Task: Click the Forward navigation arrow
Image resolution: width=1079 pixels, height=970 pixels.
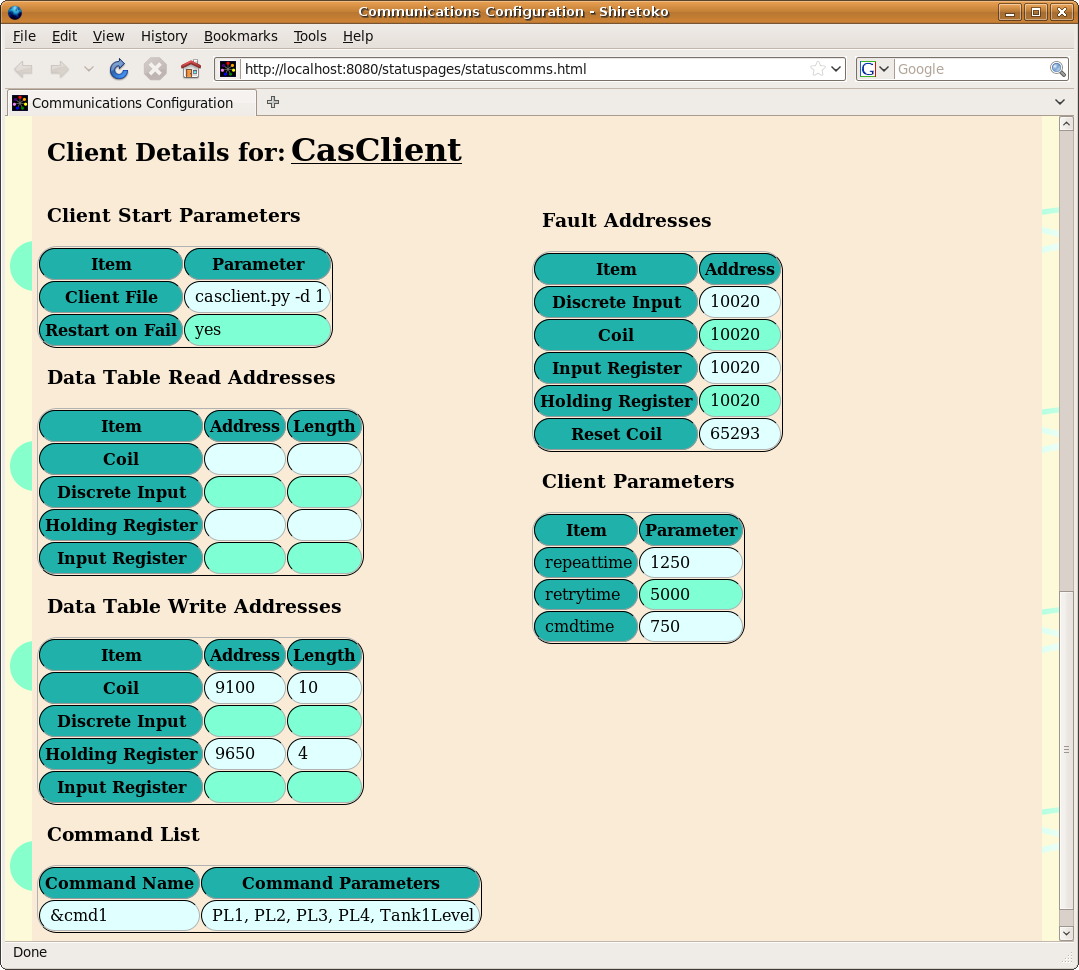Action: [57, 69]
